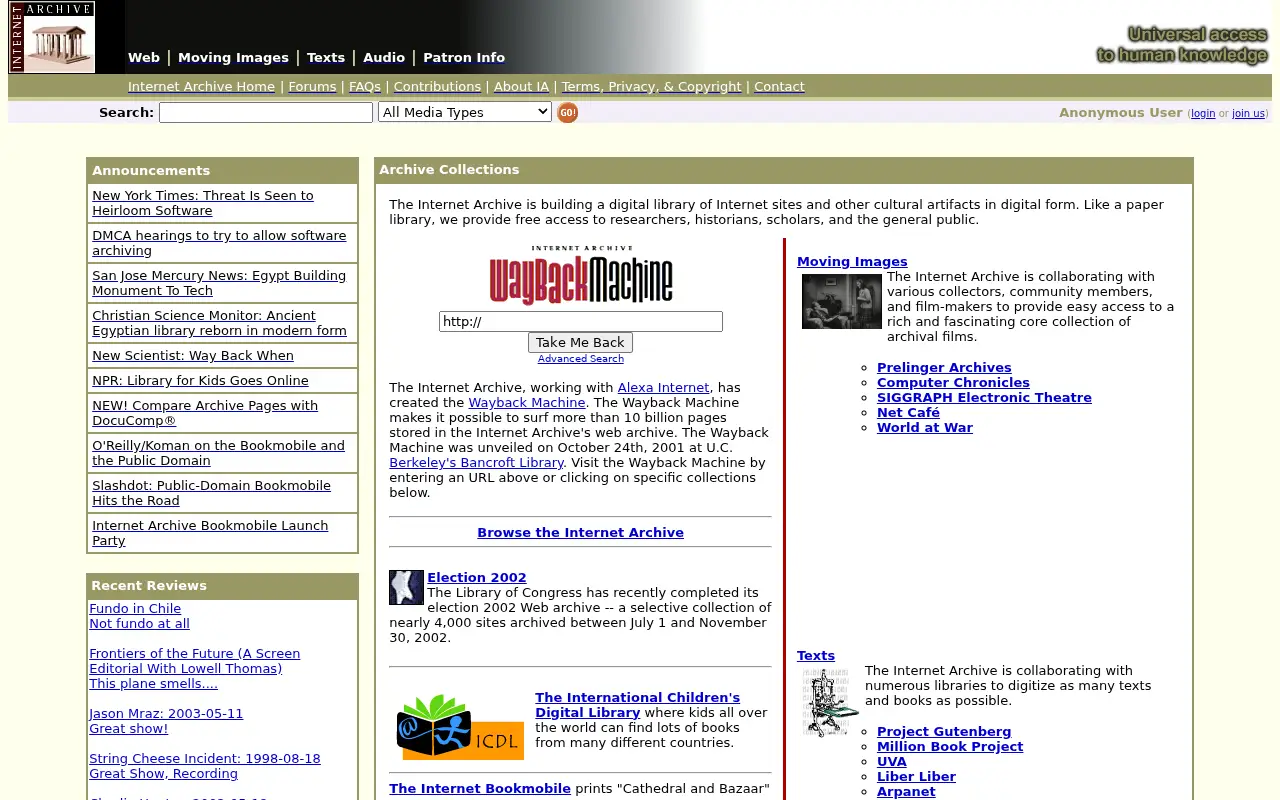Select the Texts navigation tab
This screenshot has width=1280, height=800.
[x=326, y=58]
